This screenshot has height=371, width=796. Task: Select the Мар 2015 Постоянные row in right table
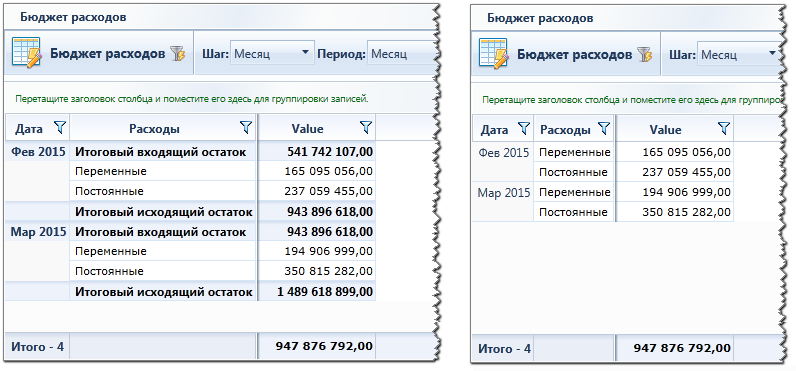point(603,212)
